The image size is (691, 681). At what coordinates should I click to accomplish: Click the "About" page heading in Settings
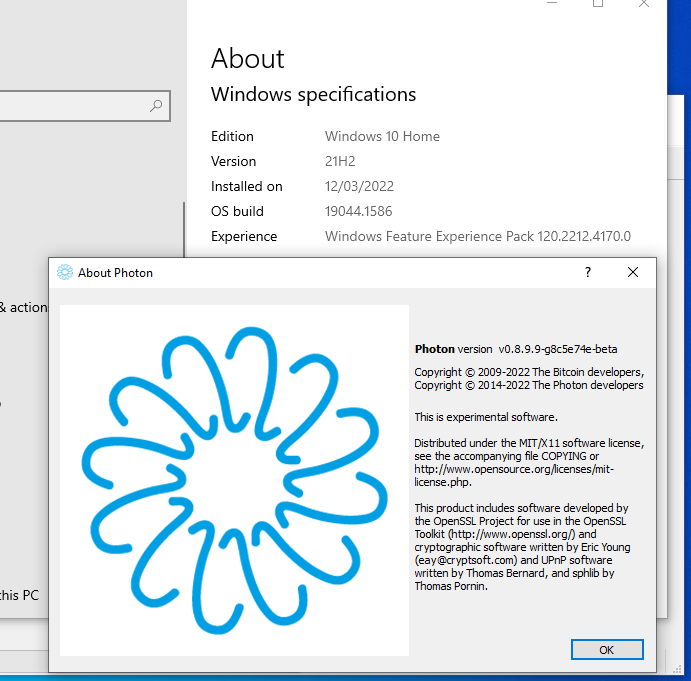(248, 58)
